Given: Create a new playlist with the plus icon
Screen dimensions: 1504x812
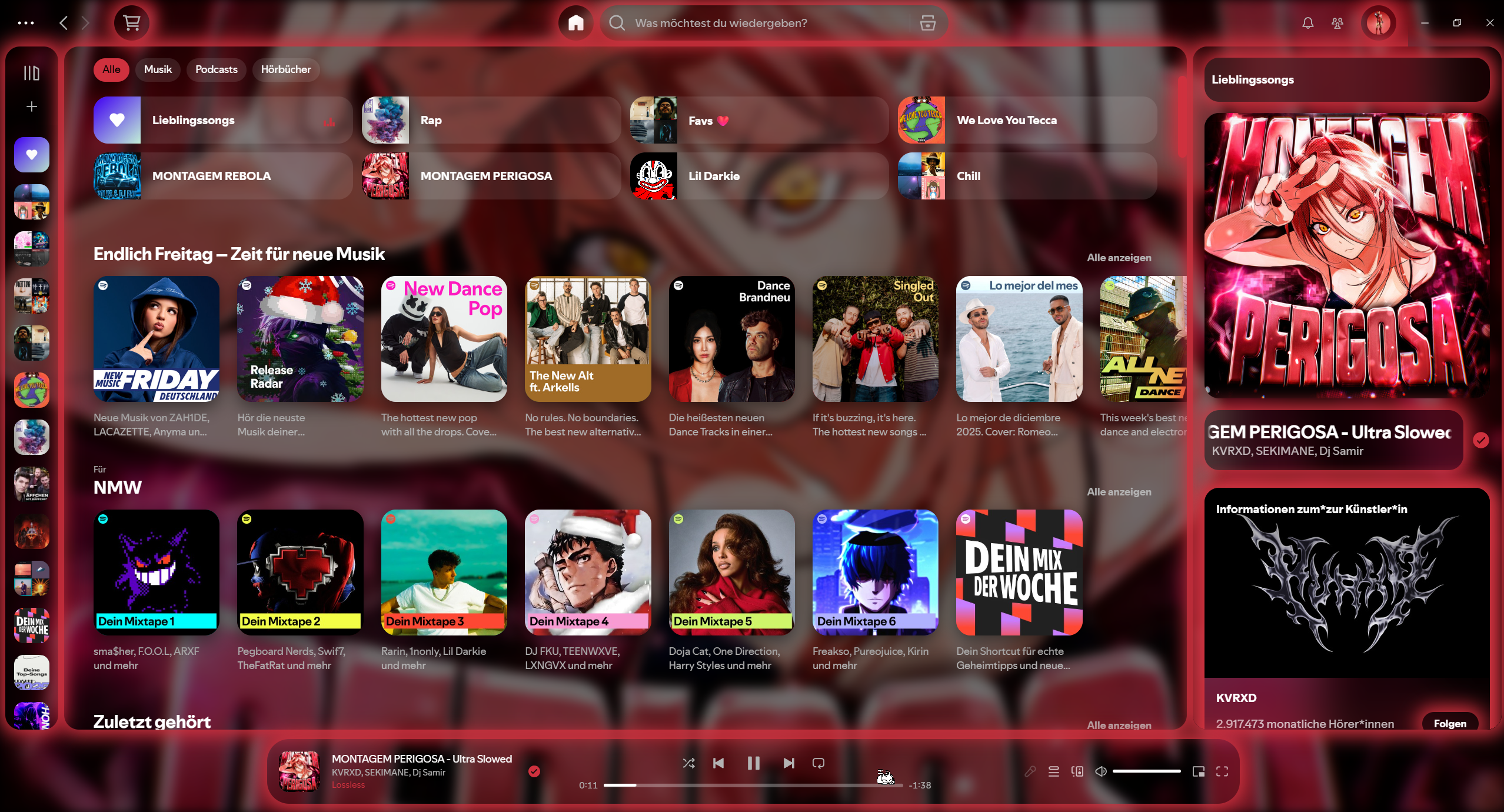Looking at the screenshot, I should click(31, 107).
